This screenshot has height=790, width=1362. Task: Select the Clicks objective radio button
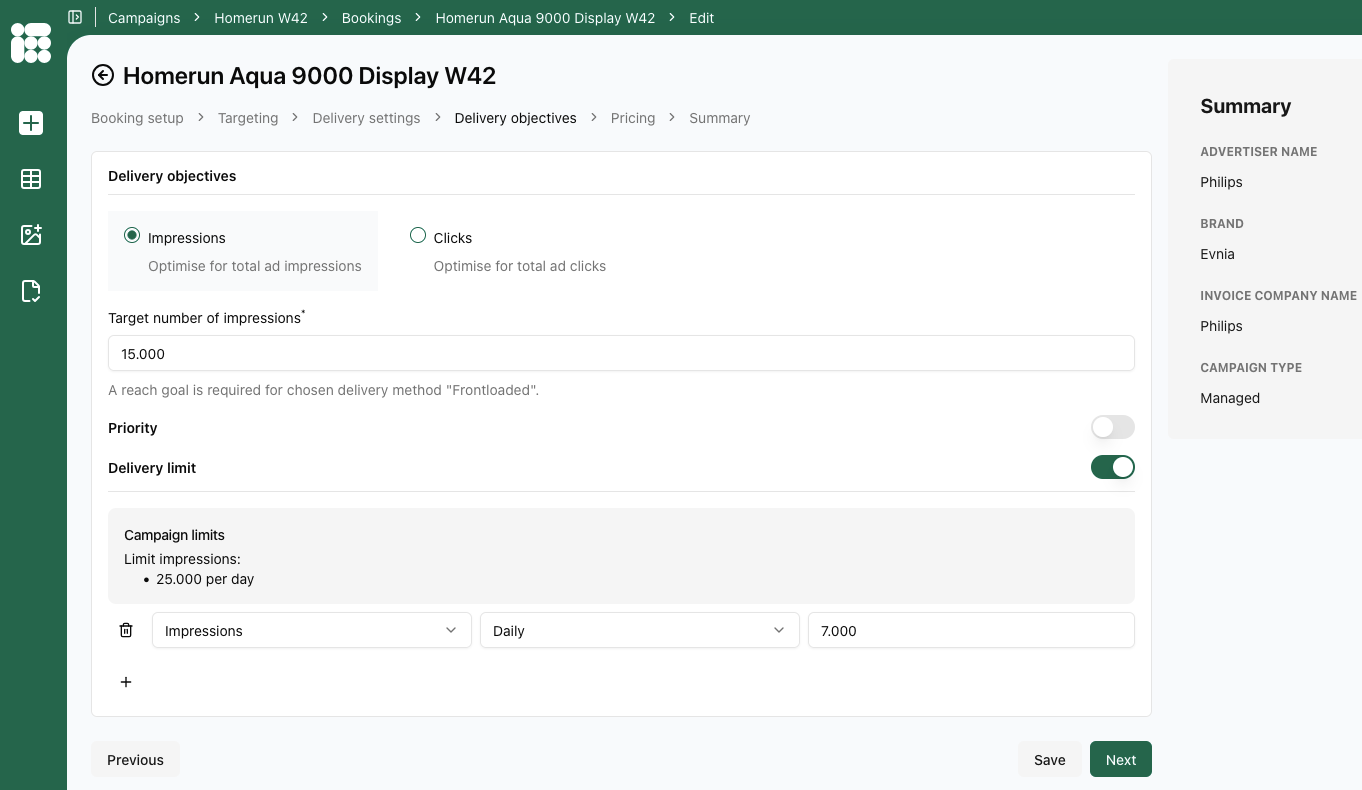pos(418,236)
